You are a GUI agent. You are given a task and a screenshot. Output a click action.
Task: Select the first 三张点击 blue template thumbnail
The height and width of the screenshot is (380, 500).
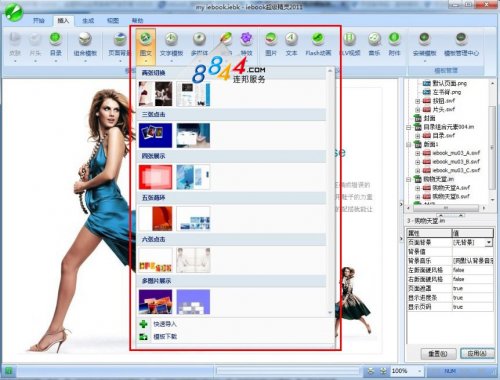point(156,136)
